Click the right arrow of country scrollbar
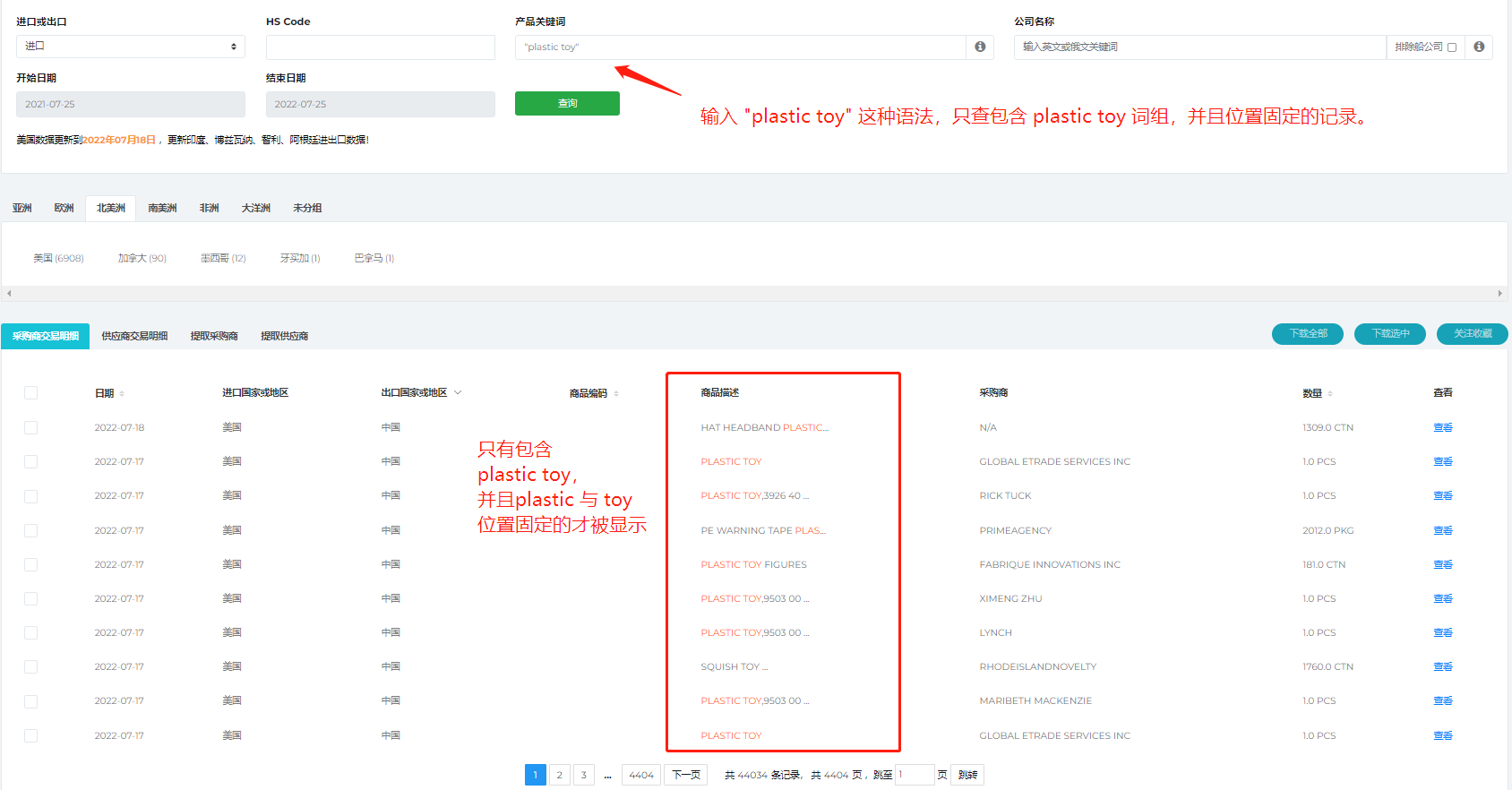 (1499, 293)
